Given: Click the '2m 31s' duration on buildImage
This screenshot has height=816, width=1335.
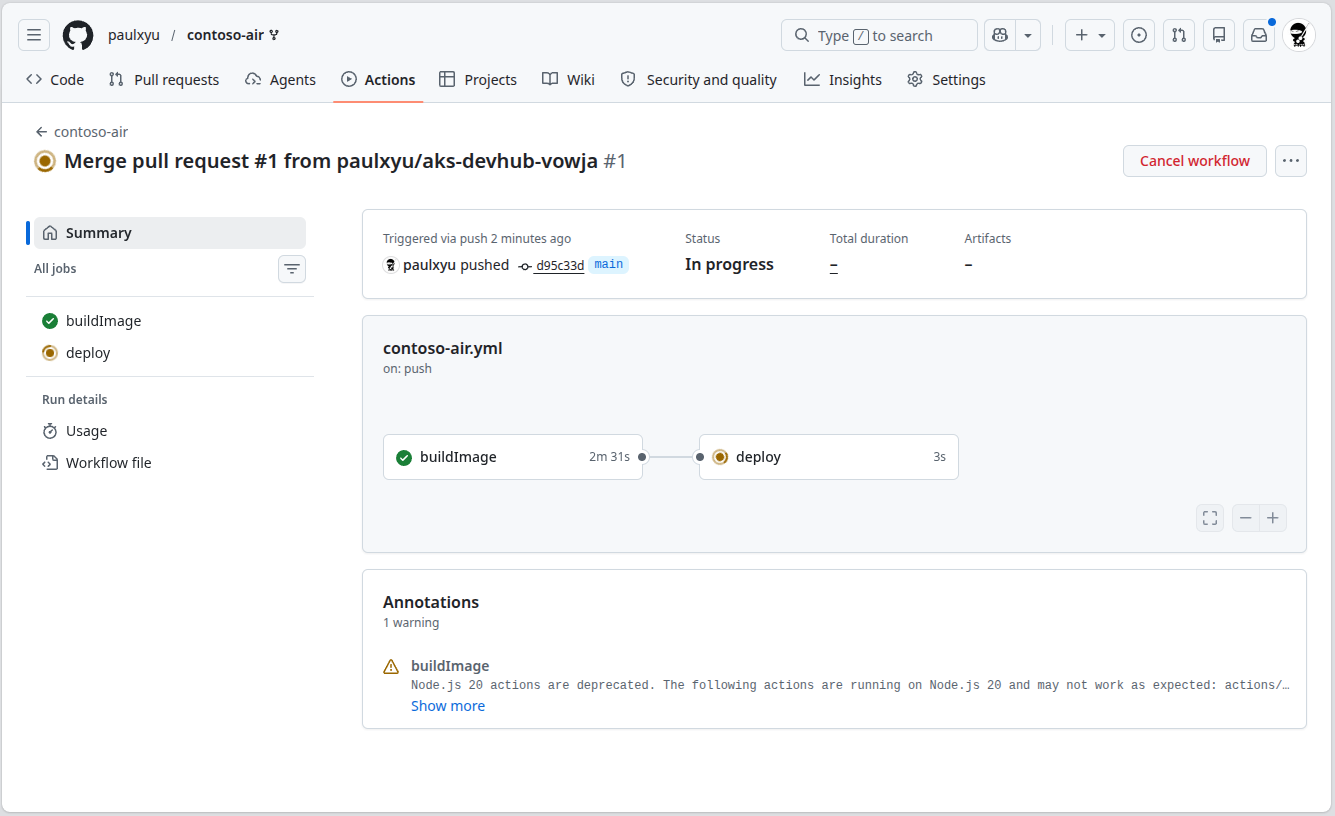Looking at the screenshot, I should click(x=609, y=457).
